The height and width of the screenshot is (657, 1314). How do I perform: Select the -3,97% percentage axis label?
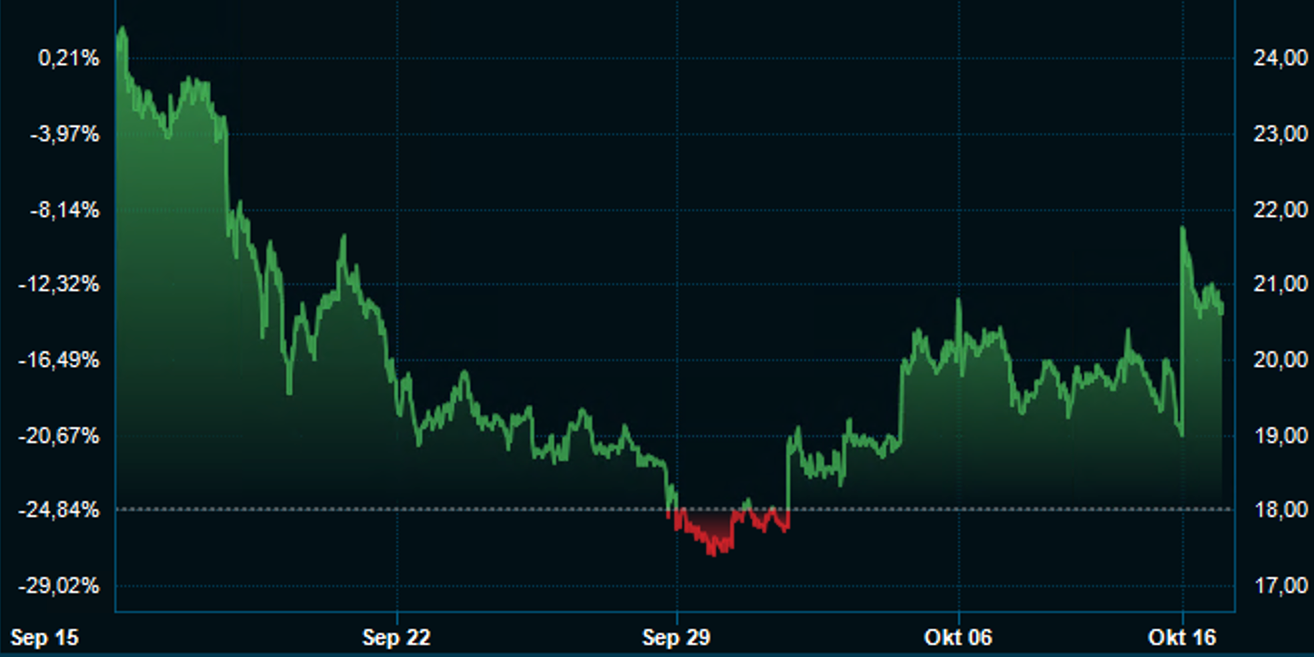(66, 134)
